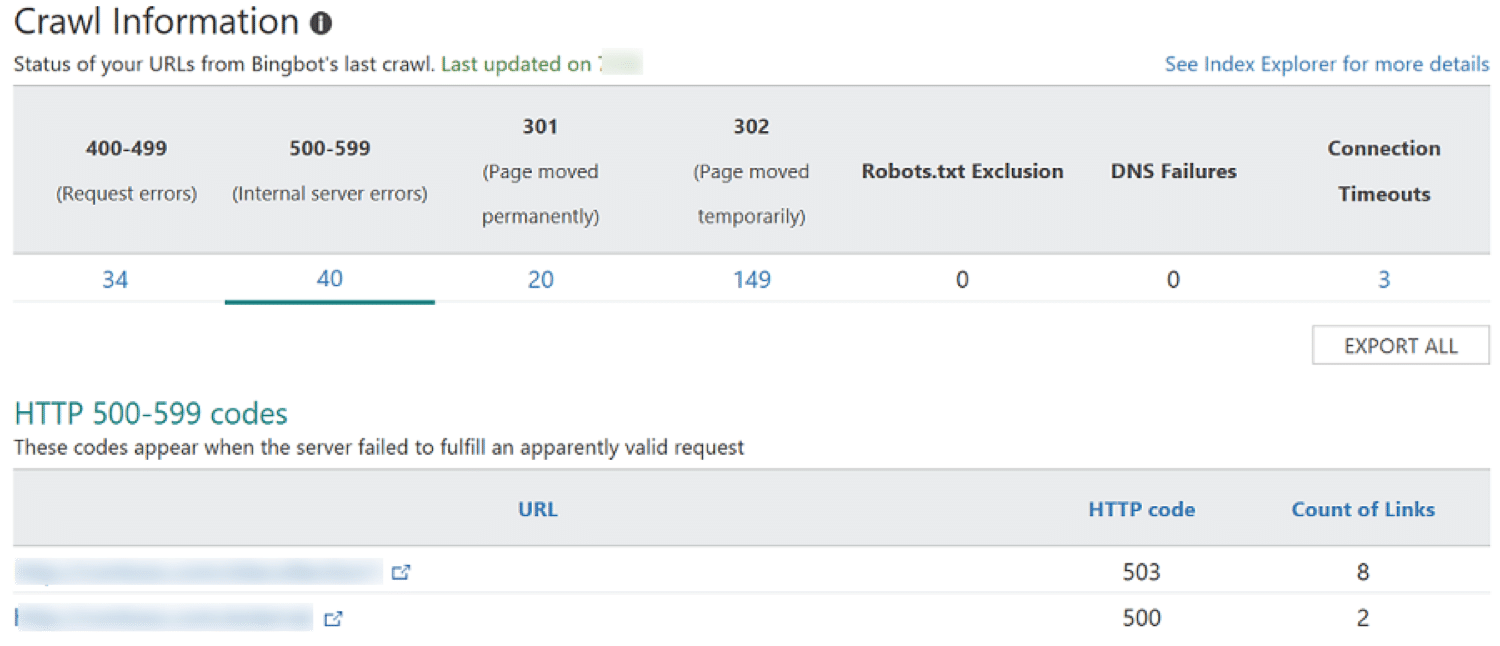The width and height of the screenshot is (1500, 646).
Task: Click the EXPORT ALL button
Action: (1400, 344)
